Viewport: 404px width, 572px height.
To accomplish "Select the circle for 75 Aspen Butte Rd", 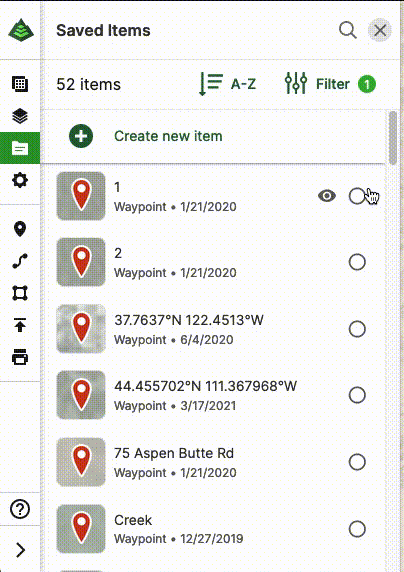I will pos(357,462).
